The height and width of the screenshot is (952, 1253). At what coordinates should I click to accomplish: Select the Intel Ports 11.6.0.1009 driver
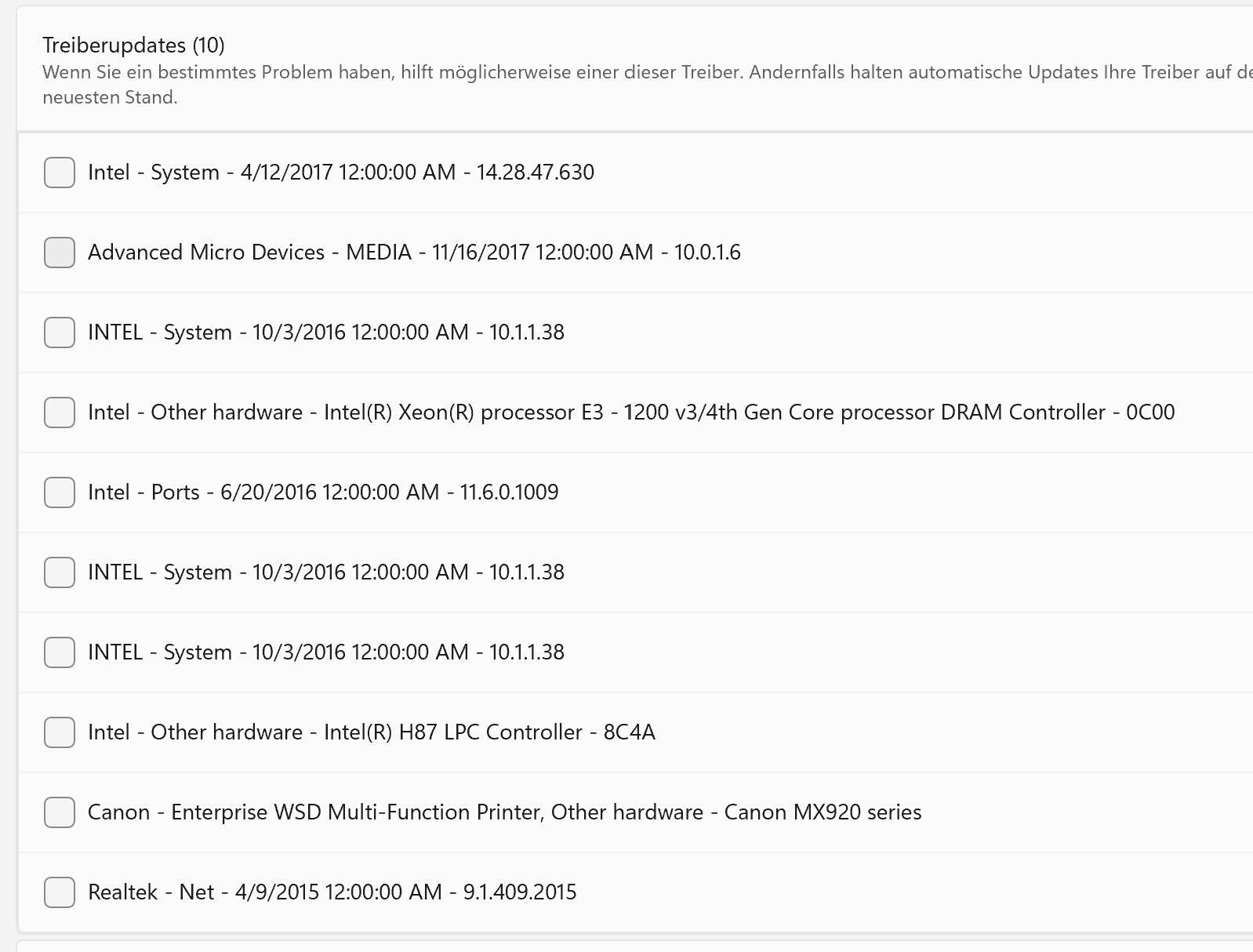click(x=59, y=492)
